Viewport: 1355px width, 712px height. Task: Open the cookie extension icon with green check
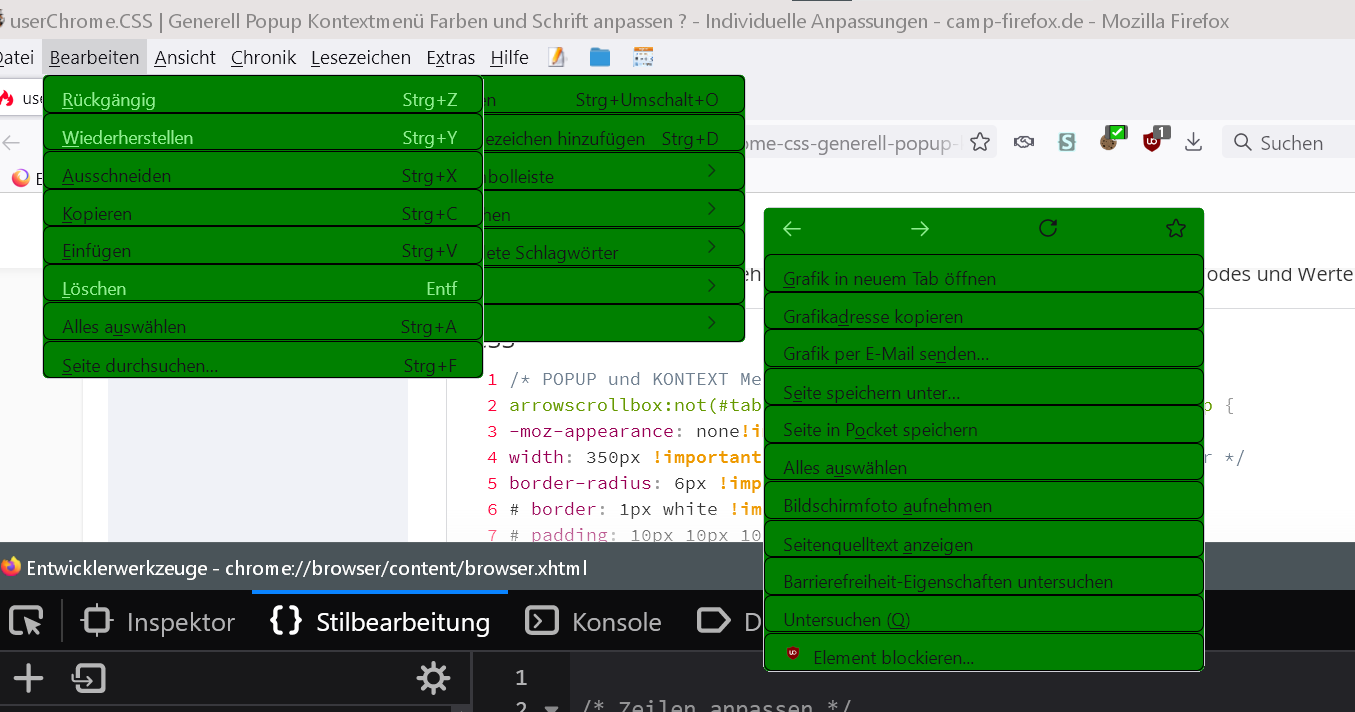coord(1111,141)
